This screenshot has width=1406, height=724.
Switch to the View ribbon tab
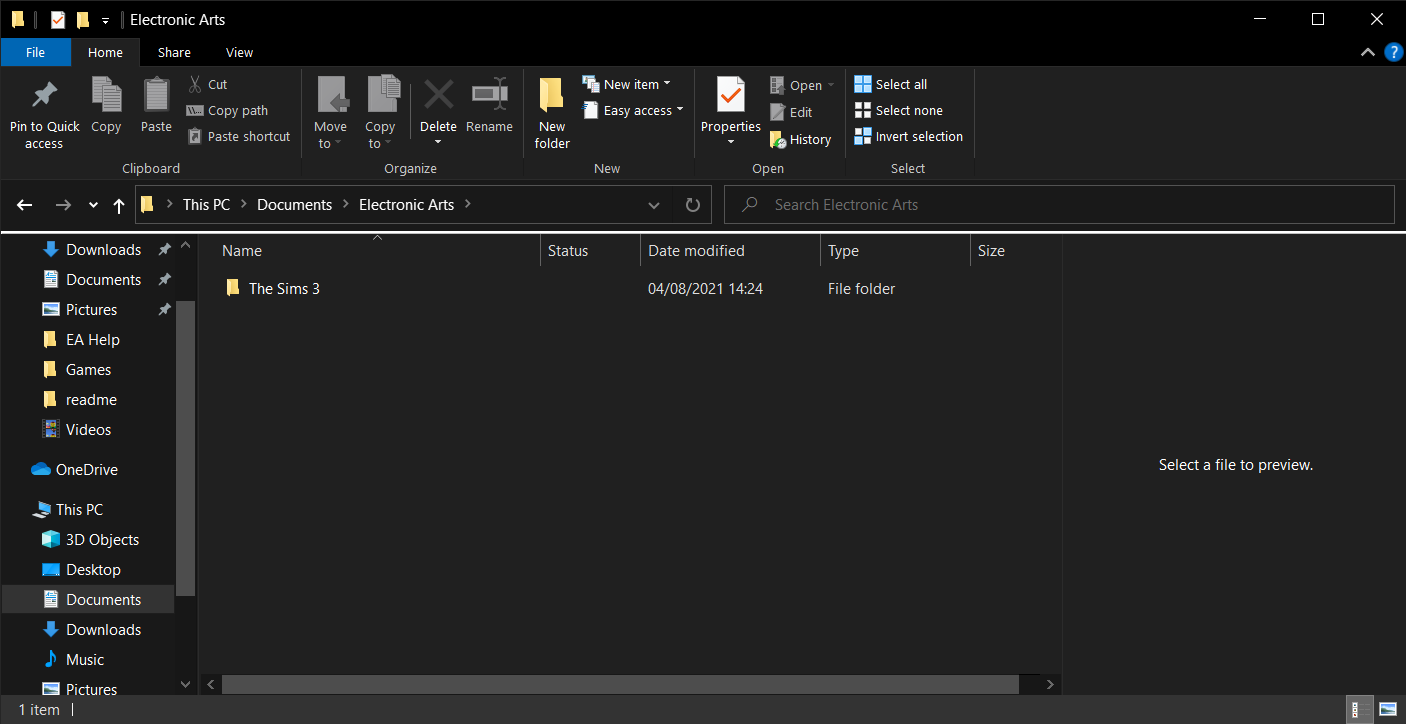click(x=240, y=53)
